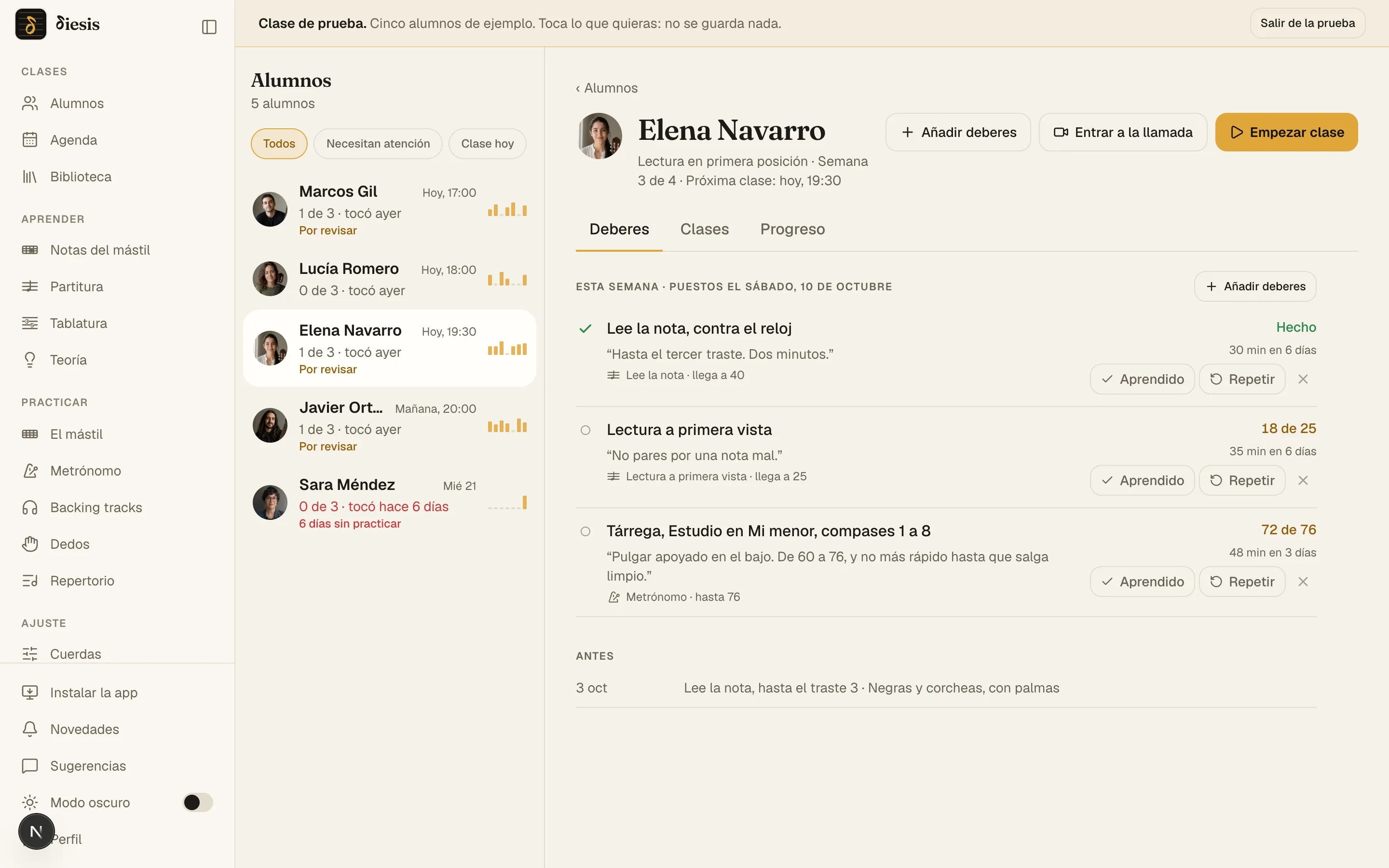Switch to the Progreso tab

[792, 229]
